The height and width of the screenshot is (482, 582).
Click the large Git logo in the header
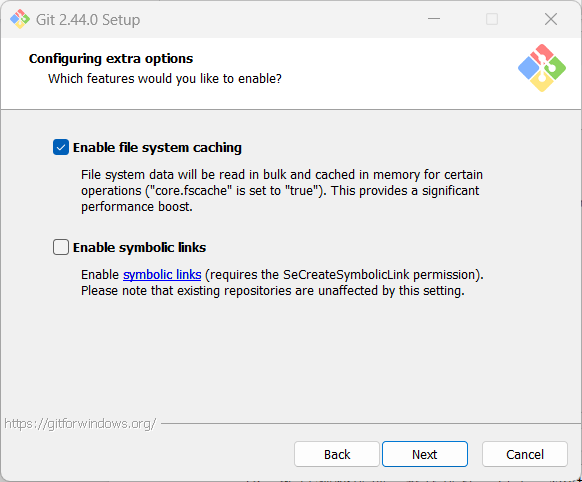[x=542, y=68]
